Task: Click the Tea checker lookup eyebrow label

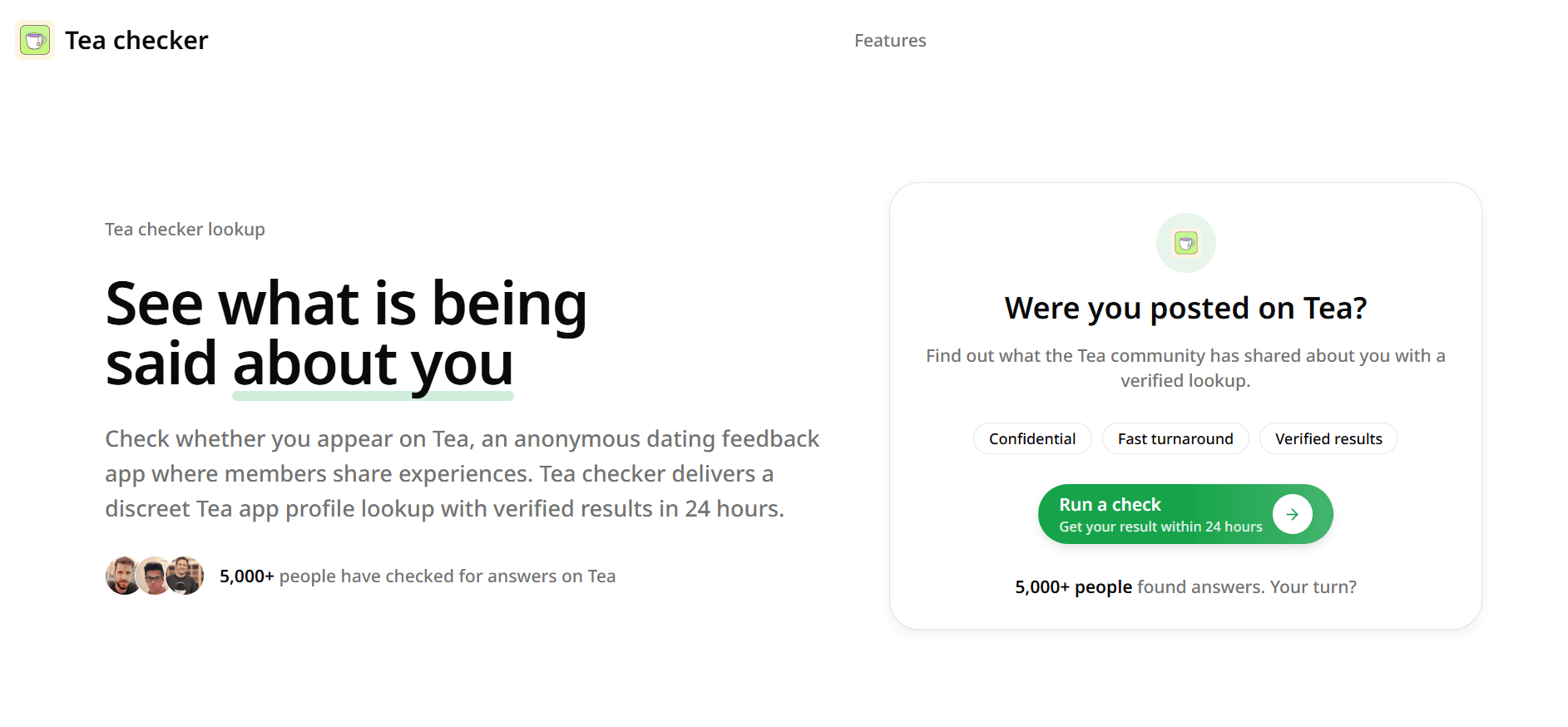Action: pyautogui.click(x=184, y=229)
